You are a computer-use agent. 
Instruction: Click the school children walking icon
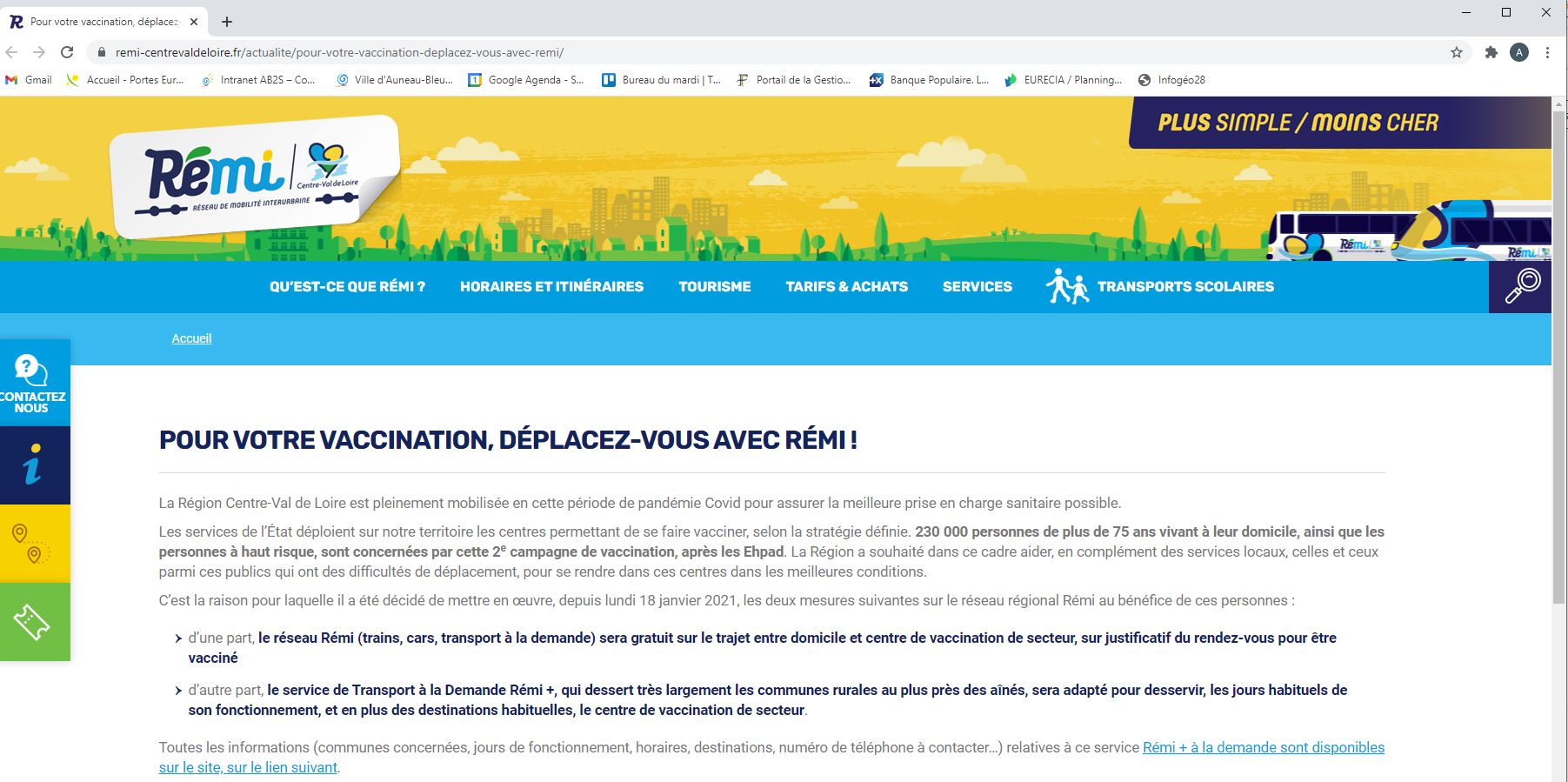(x=1067, y=286)
